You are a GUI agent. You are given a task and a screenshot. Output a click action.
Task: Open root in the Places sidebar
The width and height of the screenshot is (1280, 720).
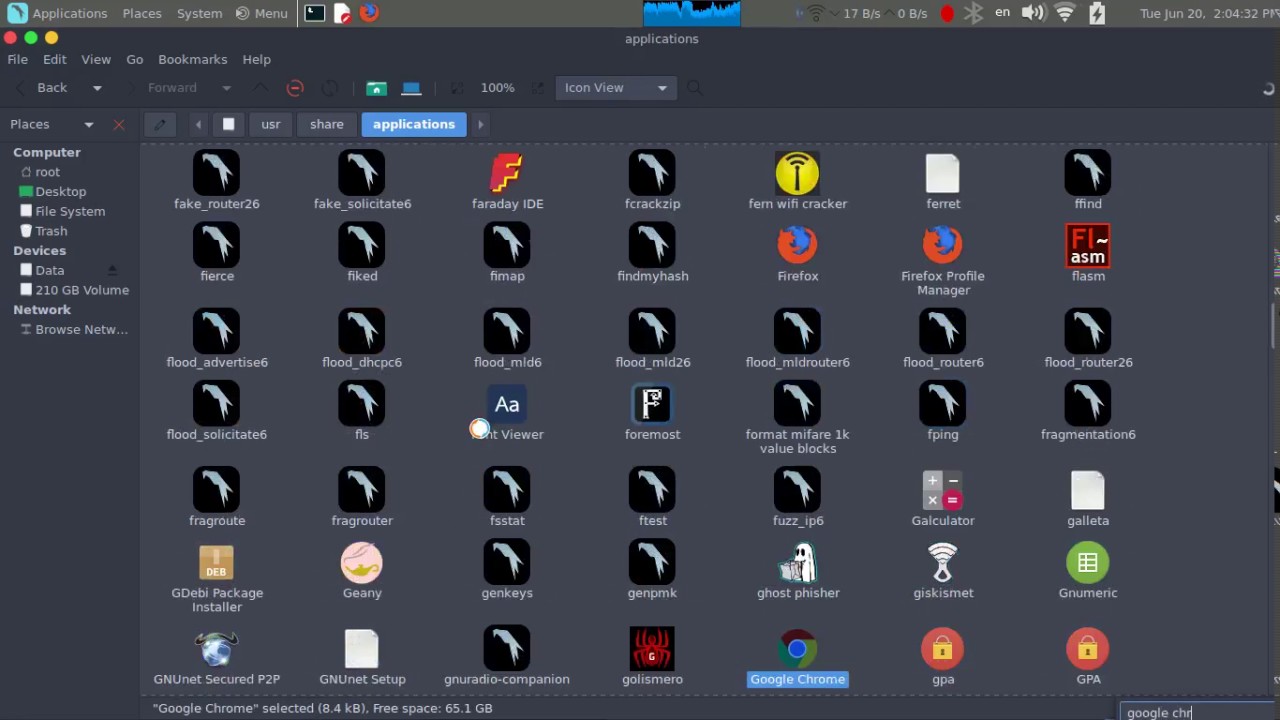(47, 172)
